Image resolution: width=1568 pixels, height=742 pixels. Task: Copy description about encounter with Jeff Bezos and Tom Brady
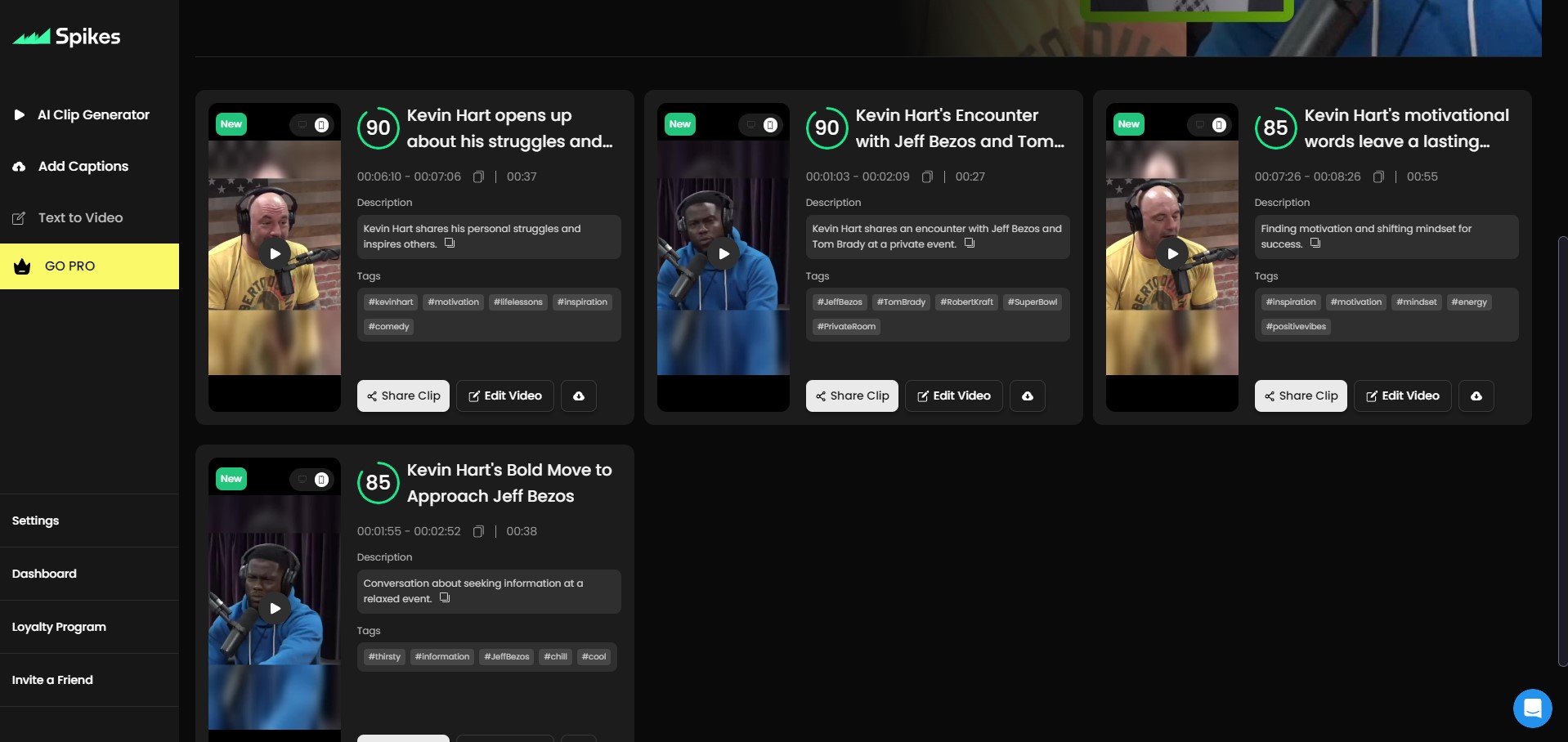pyautogui.click(x=970, y=244)
